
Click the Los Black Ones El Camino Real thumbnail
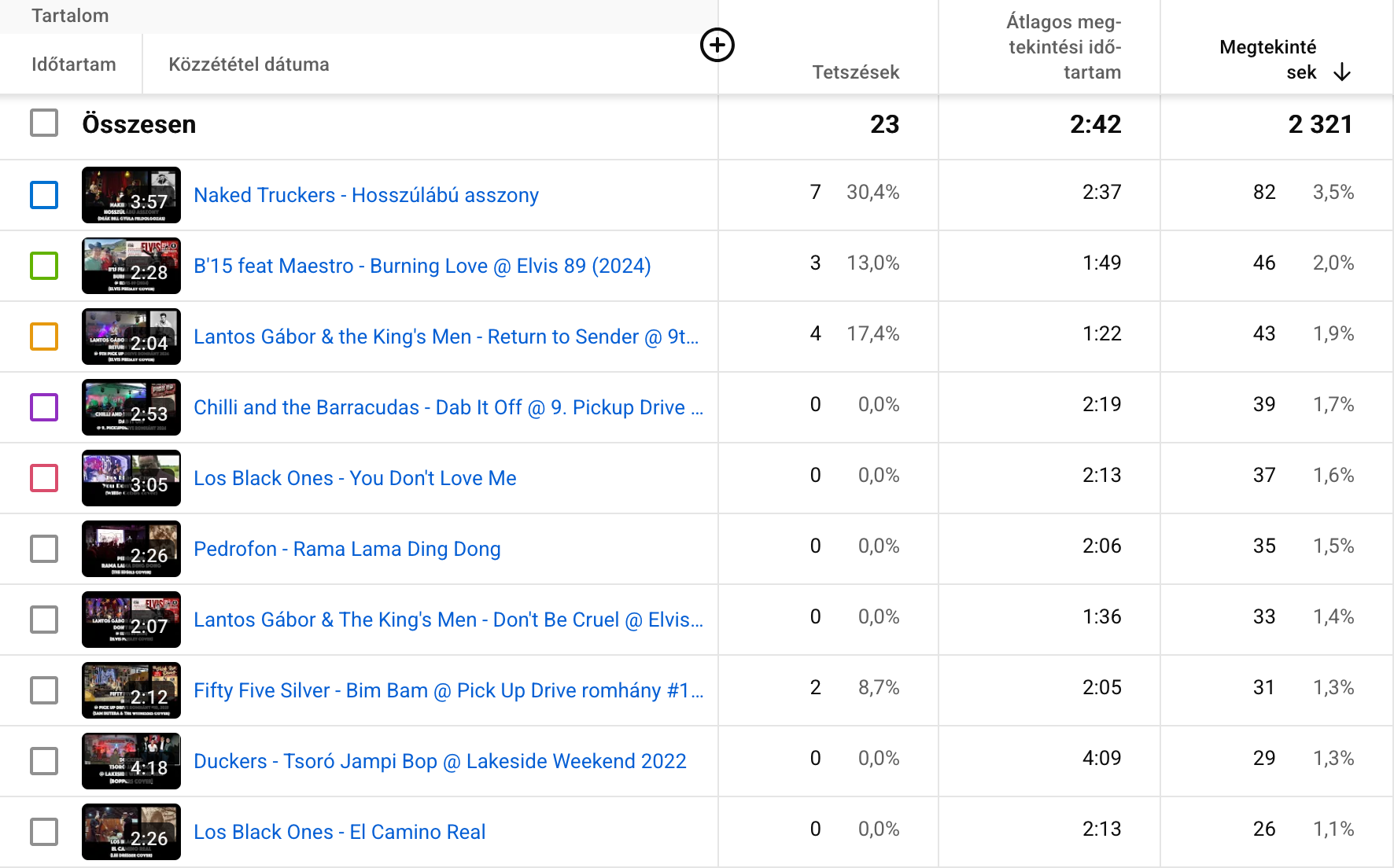(131, 832)
